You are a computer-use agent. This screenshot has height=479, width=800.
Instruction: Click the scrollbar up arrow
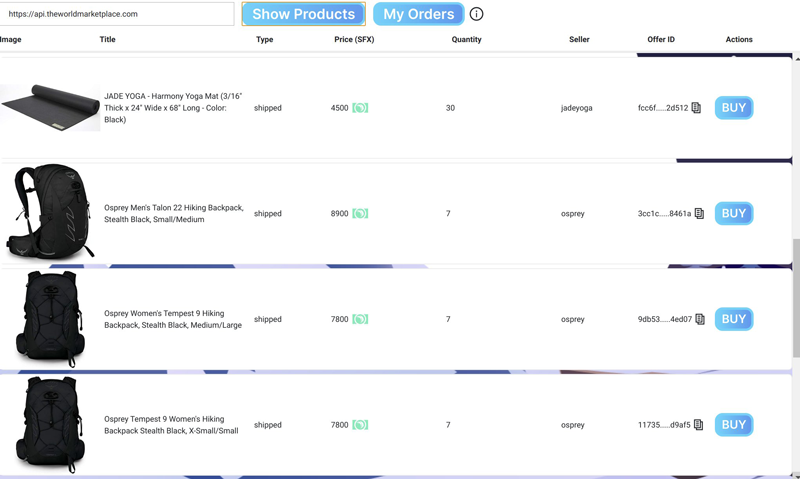pyautogui.click(x=796, y=57)
